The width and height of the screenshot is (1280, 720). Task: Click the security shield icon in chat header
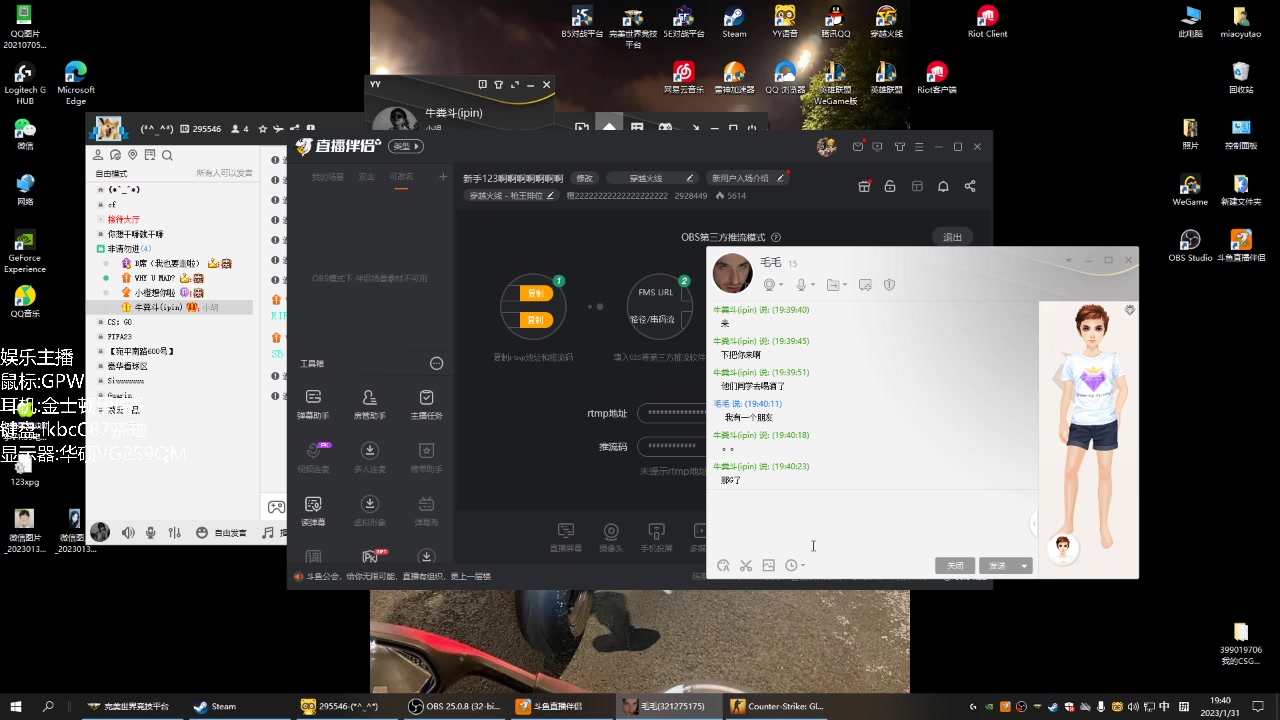point(889,285)
